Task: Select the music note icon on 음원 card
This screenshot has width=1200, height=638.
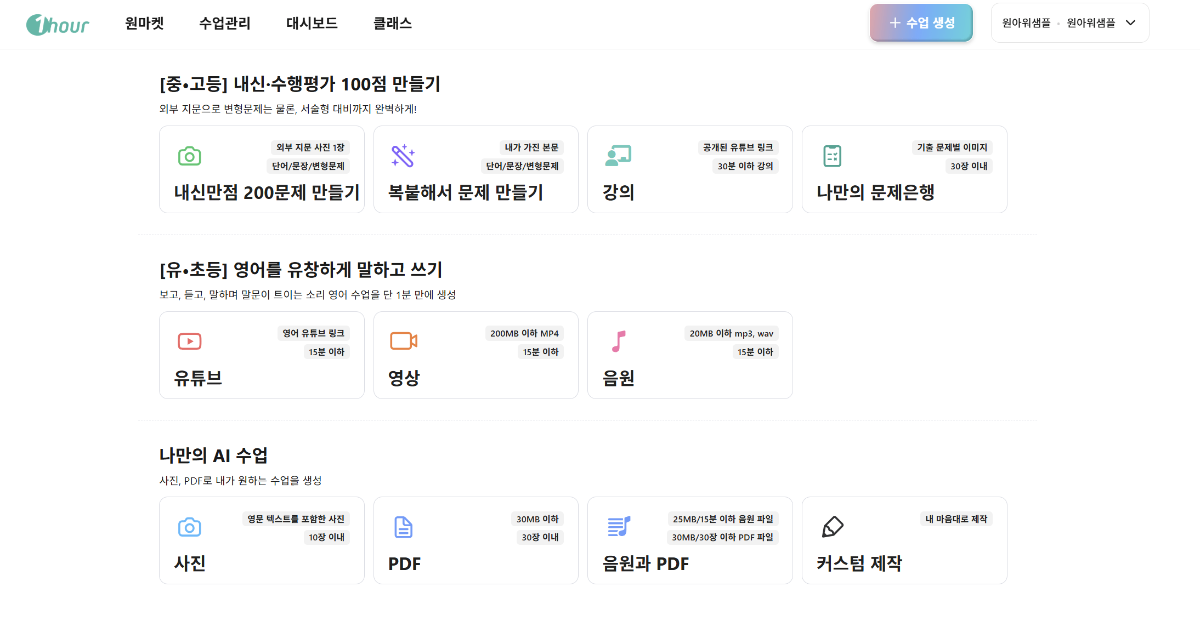Action: [617, 342]
